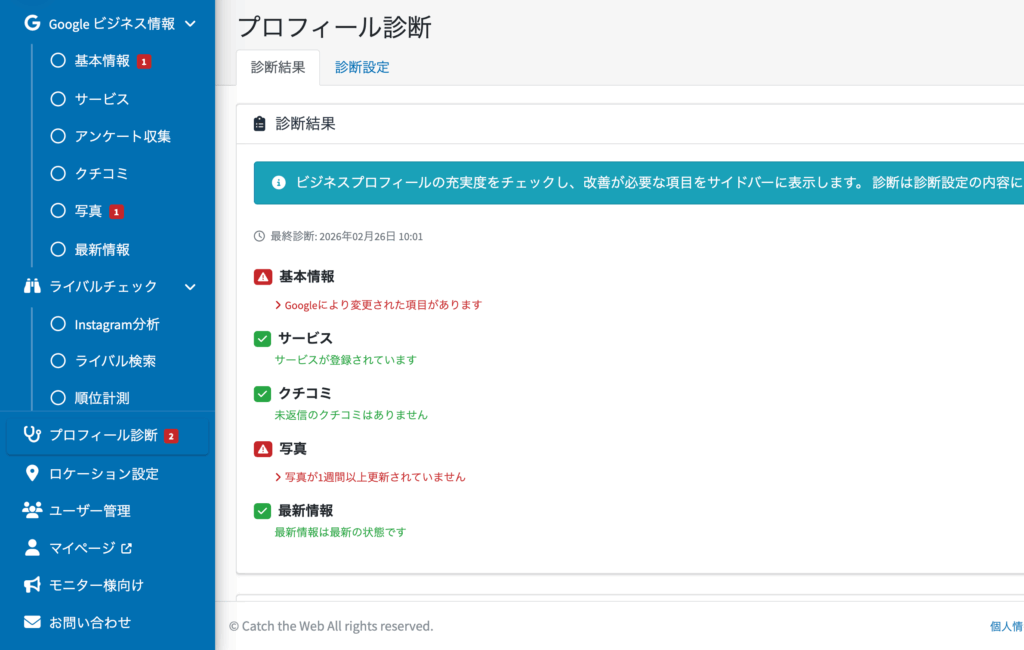This screenshot has height=650, width=1024.
Task: Click the Google G logo icon
Action: click(x=32, y=23)
